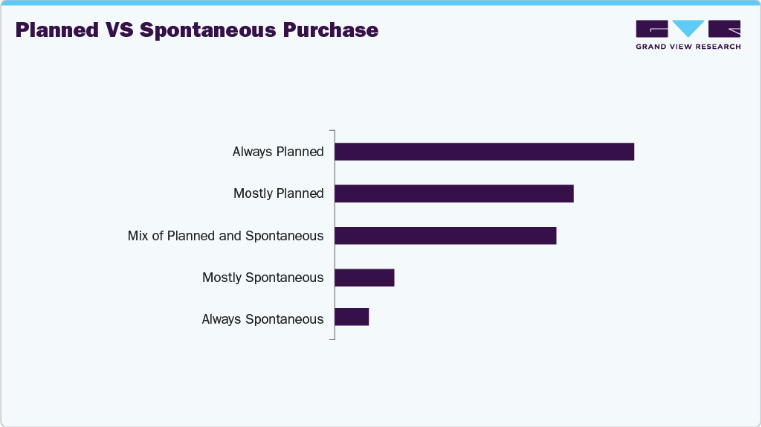Viewport: 761px width, 427px height.
Task: Click the Mix of Planned and Spontaneous bar
Action: pyautogui.click(x=445, y=235)
